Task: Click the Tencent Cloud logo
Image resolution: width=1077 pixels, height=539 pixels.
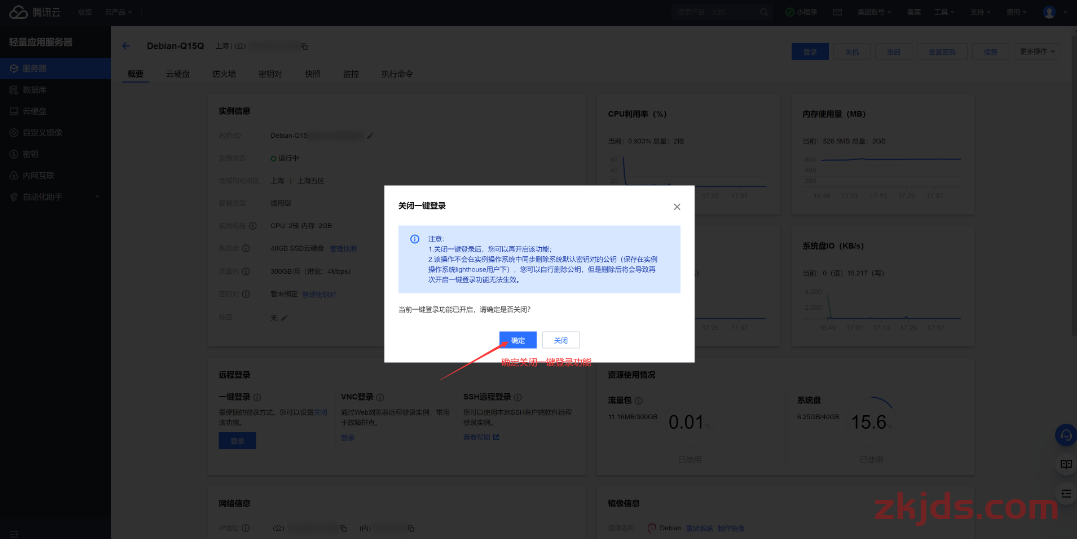Action: point(35,12)
